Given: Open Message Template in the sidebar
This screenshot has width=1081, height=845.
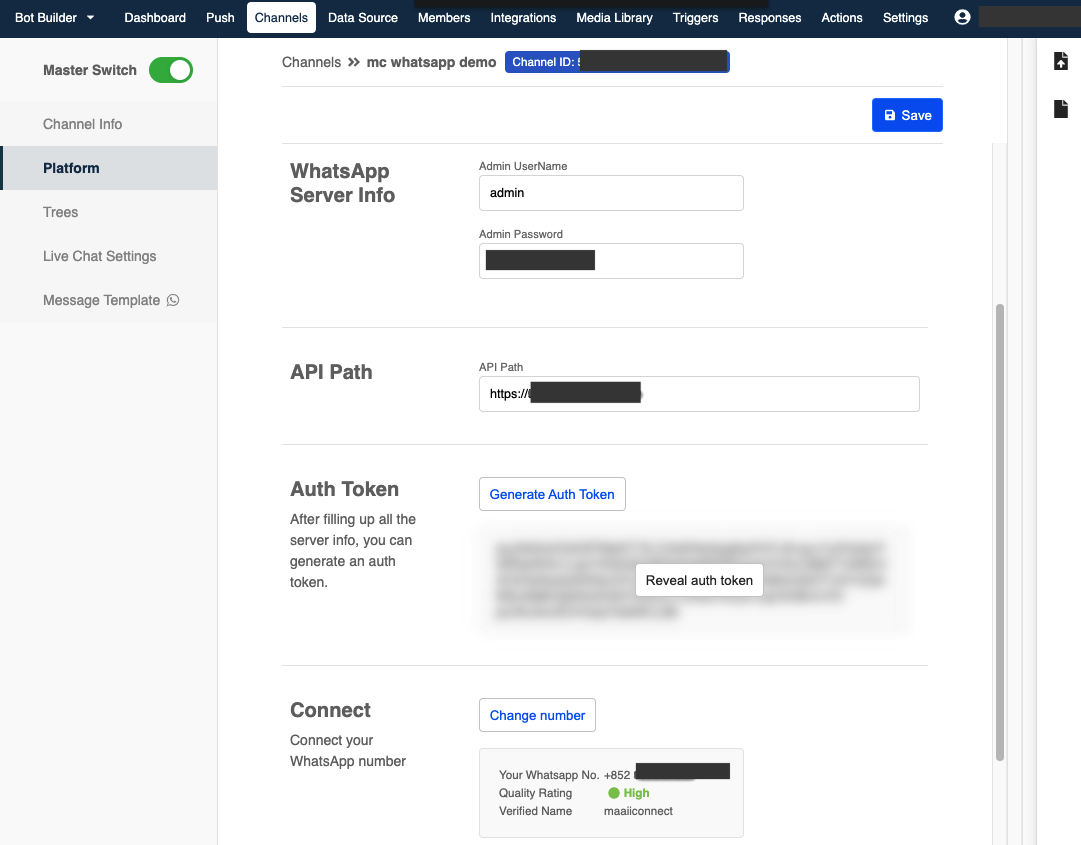Looking at the screenshot, I should tap(109, 301).
